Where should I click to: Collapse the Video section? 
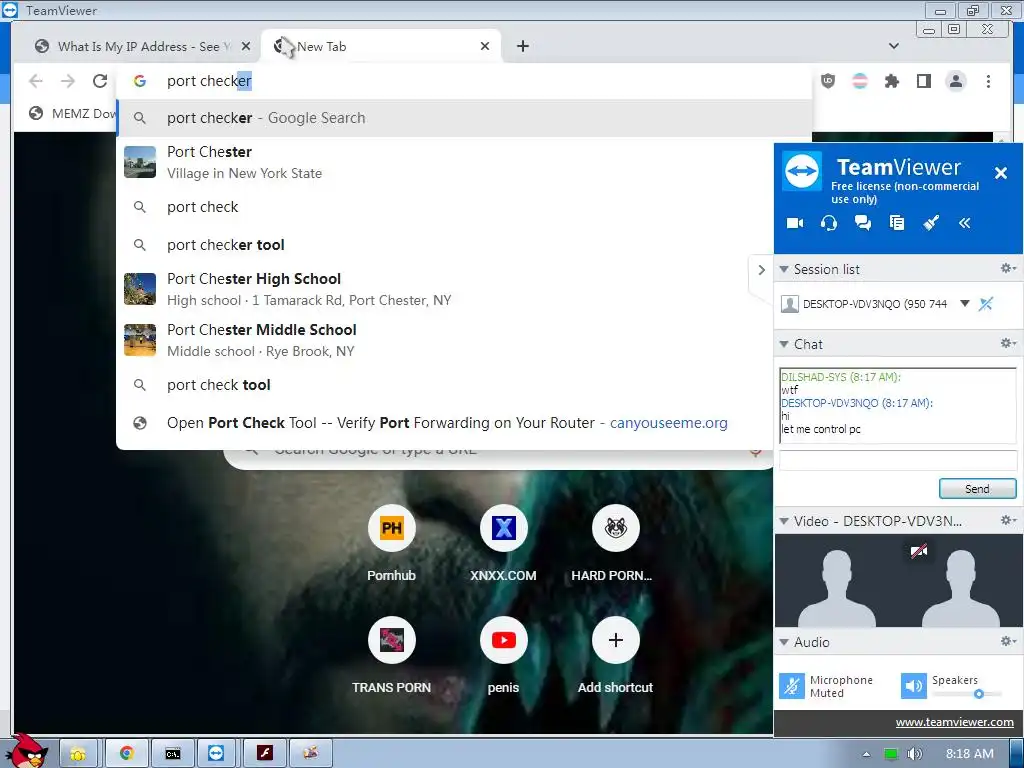pyautogui.click(x=784, y=521)
